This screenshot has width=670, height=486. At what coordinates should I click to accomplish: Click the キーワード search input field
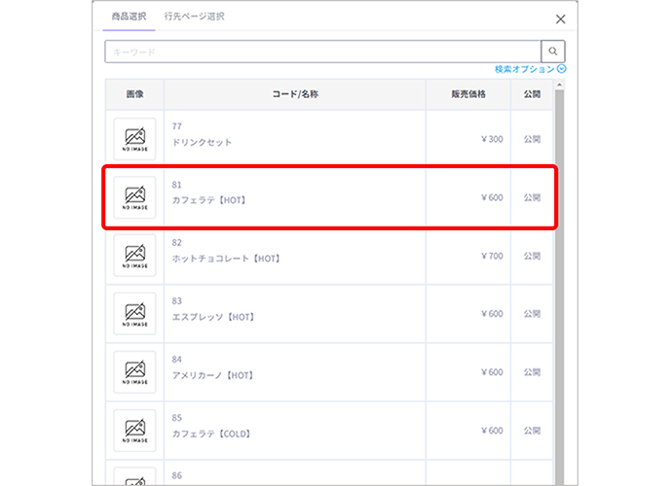tap(322, 52)
